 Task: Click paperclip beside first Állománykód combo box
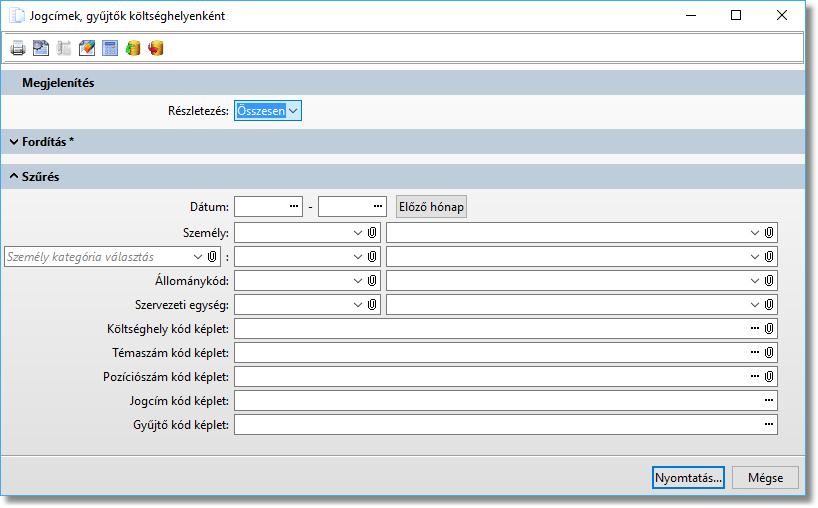(372, 281)
